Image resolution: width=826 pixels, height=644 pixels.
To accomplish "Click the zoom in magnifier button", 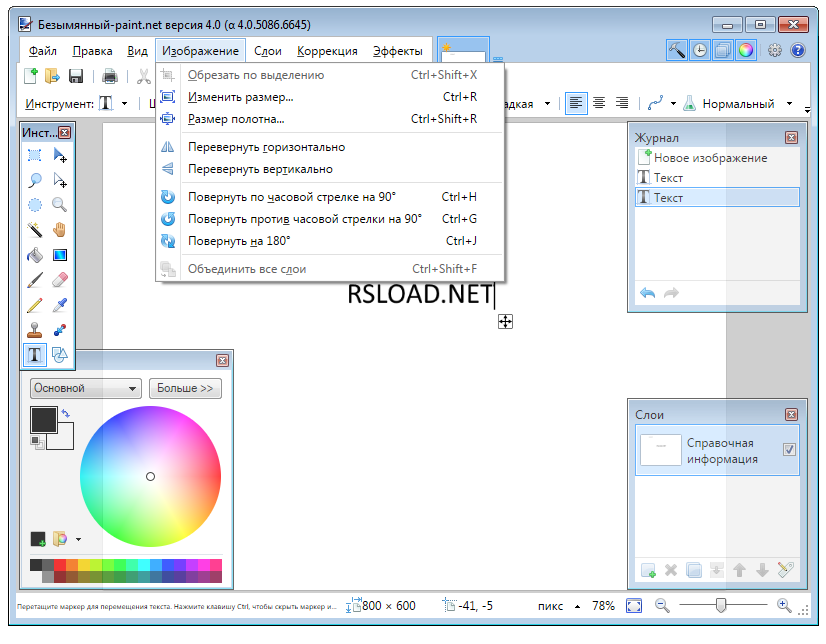I will click(784, 606).
